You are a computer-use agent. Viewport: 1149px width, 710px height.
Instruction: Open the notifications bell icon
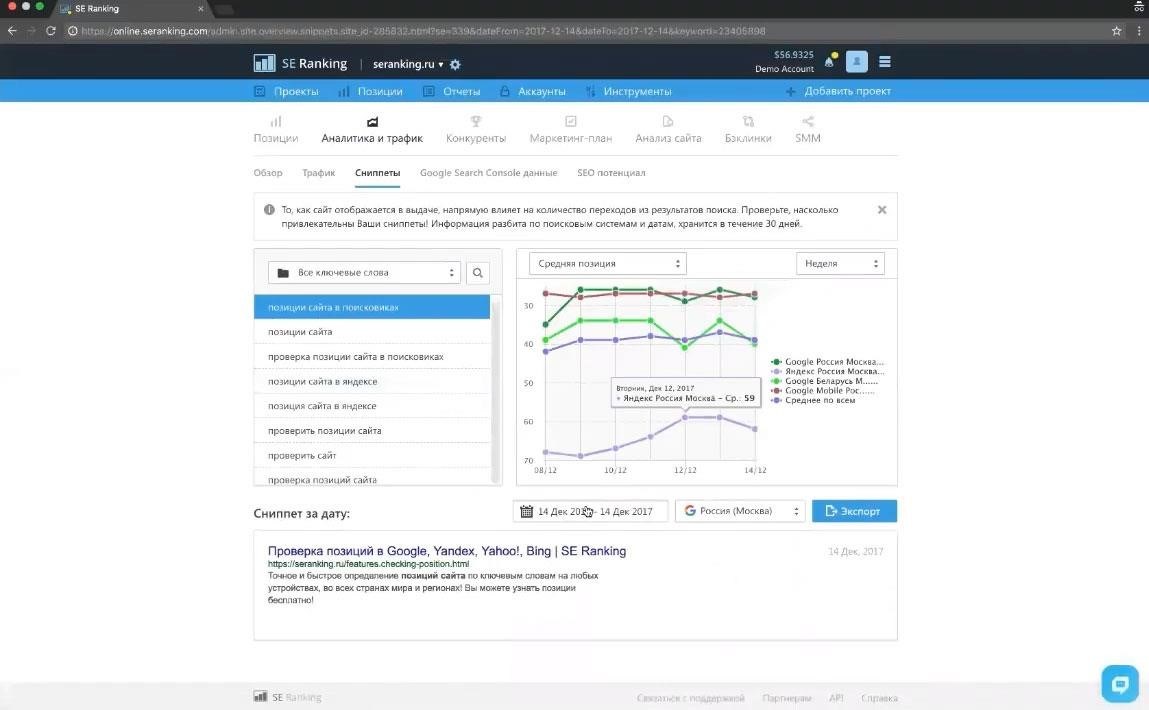tap(830, 62)
